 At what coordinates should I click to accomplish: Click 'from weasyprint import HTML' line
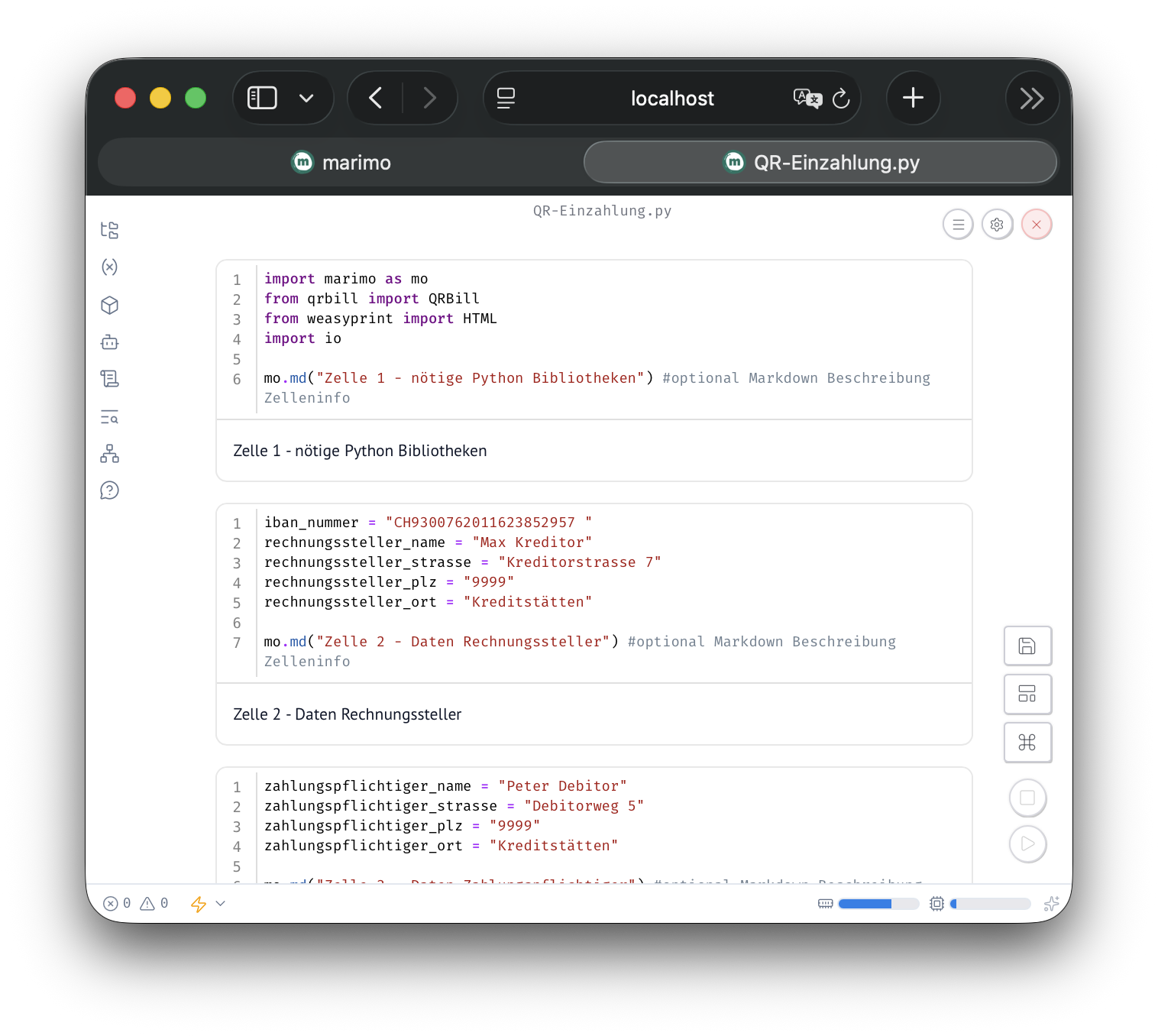380,319
